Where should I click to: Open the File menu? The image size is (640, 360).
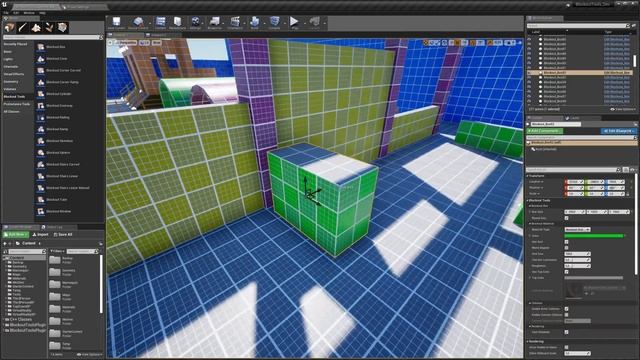click(x=6, y=13)
